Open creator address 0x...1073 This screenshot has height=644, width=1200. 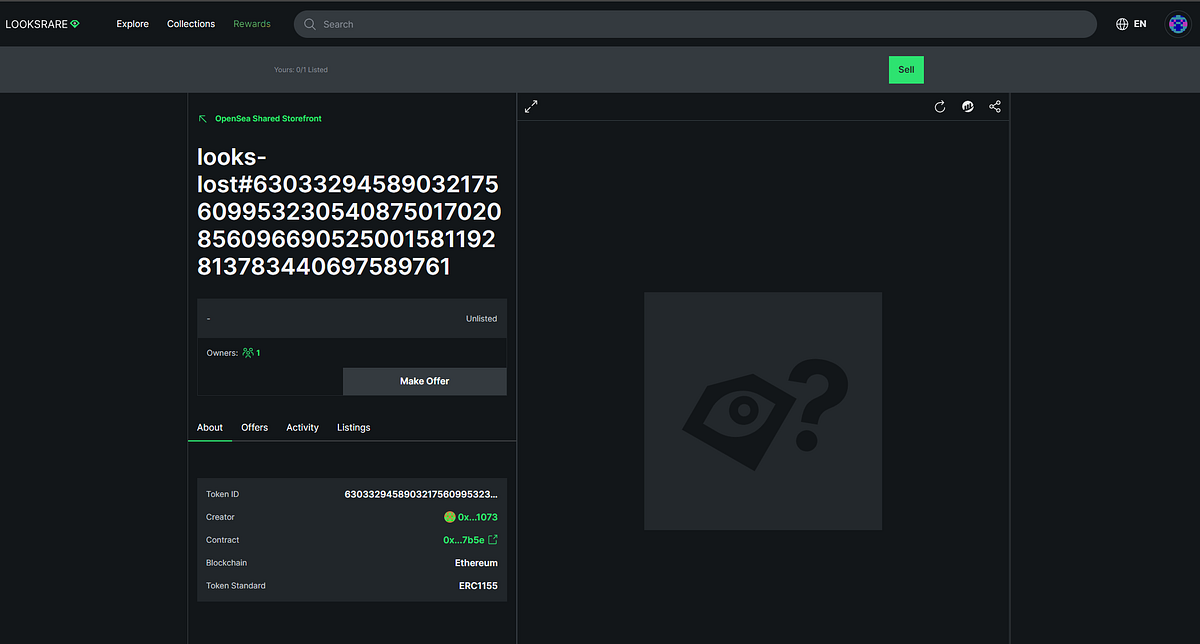click(x=478, y=517)
